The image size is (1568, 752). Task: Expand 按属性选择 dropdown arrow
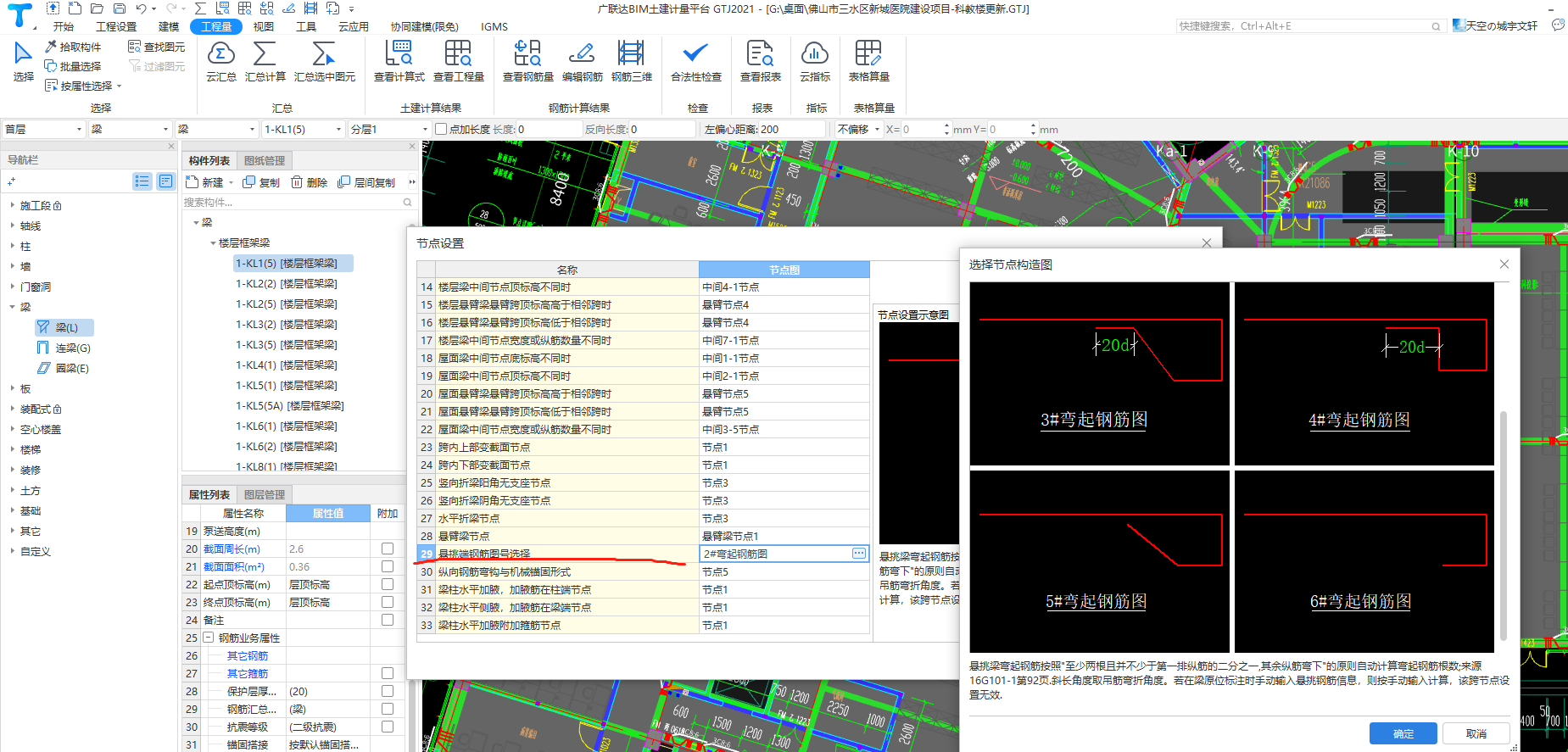click(120, 86)
